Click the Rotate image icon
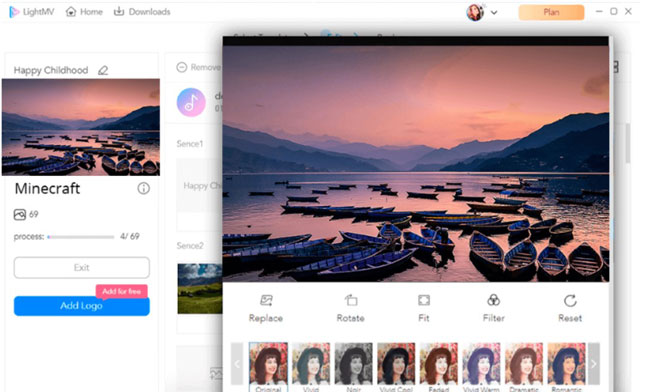Viewport: 650px width, 392px height. (x=351, y=300)
